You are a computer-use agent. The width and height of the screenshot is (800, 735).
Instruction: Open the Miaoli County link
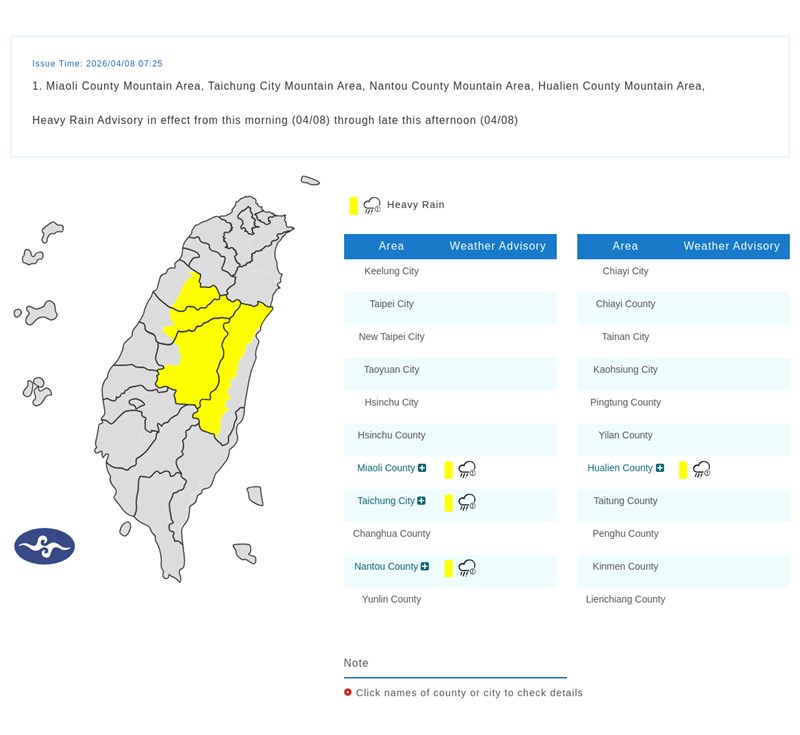385,468
